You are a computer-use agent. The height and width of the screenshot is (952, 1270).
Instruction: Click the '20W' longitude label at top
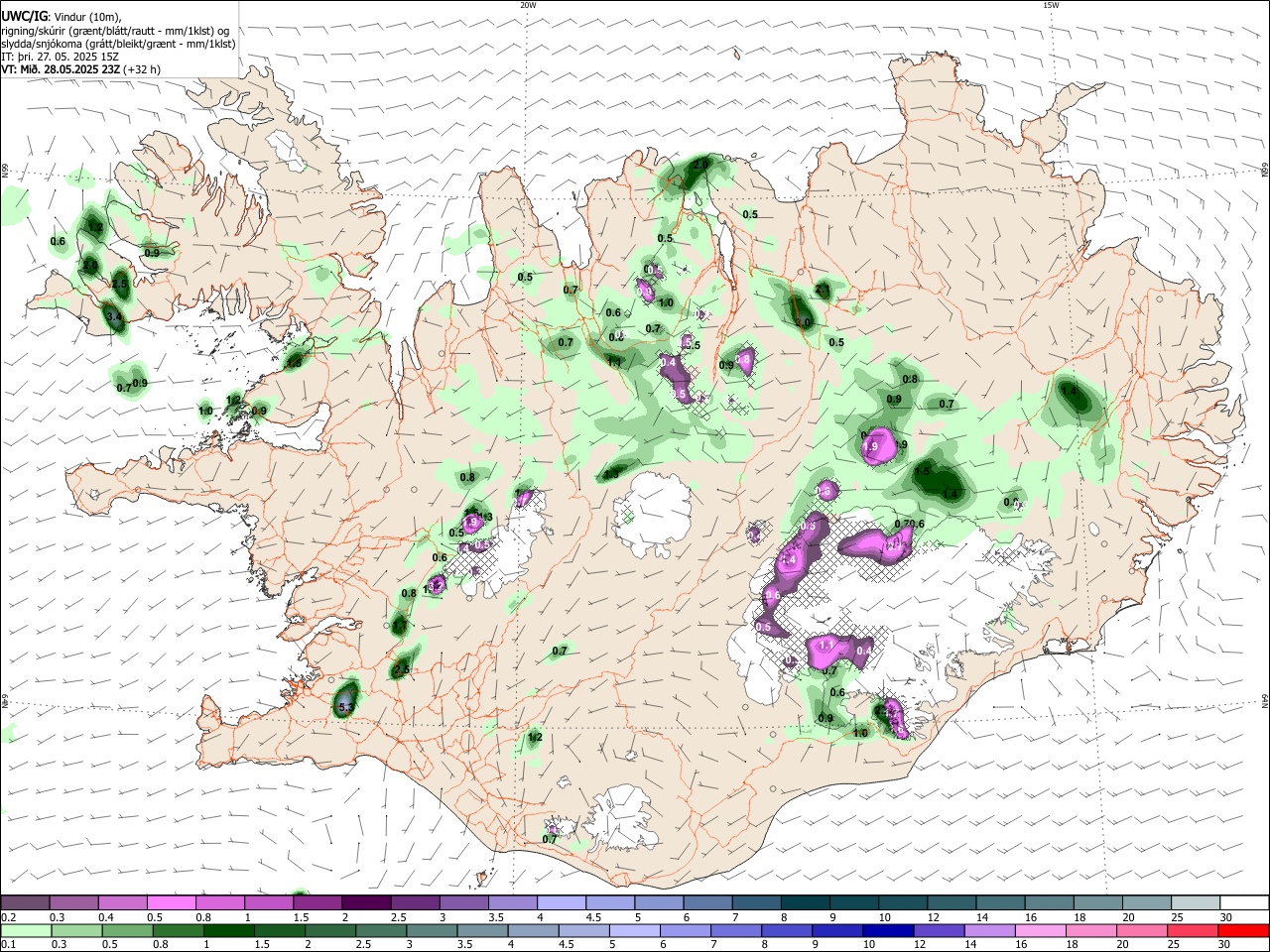click(528, 5)
